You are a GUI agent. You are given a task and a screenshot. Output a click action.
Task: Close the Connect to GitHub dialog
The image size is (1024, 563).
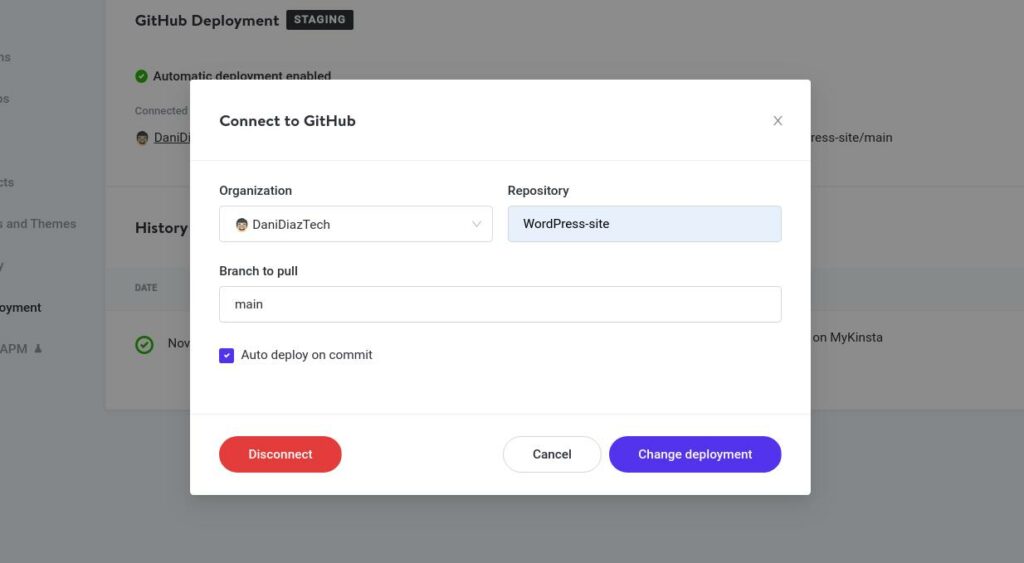pyautogui.click(x=777, y=121)
